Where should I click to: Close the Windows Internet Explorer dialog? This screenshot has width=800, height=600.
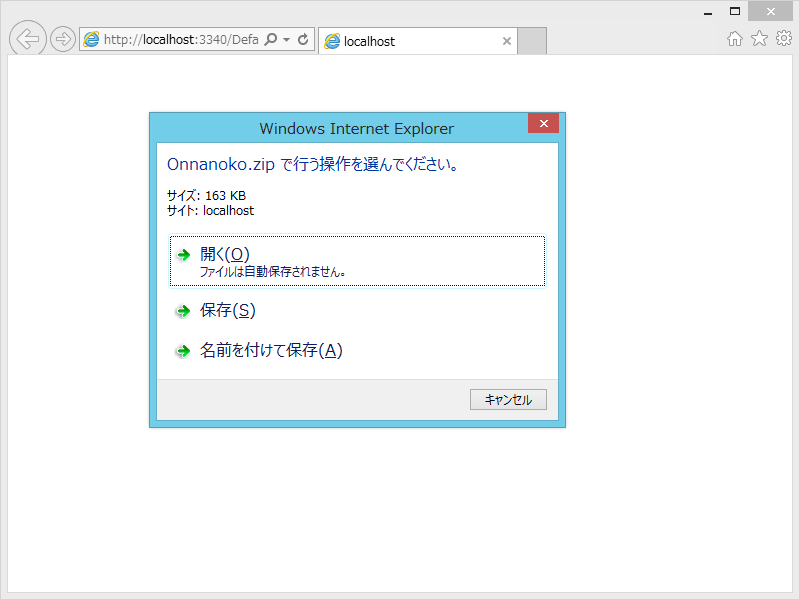(543, 123)
